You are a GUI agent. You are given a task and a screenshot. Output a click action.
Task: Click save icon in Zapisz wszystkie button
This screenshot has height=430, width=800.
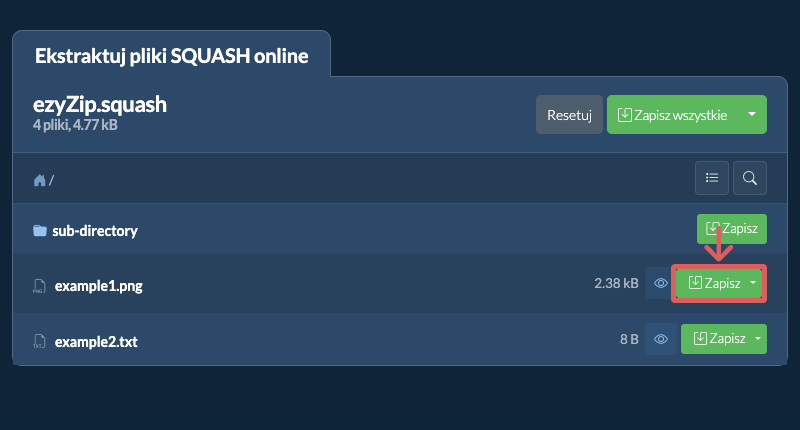[624, 115]
